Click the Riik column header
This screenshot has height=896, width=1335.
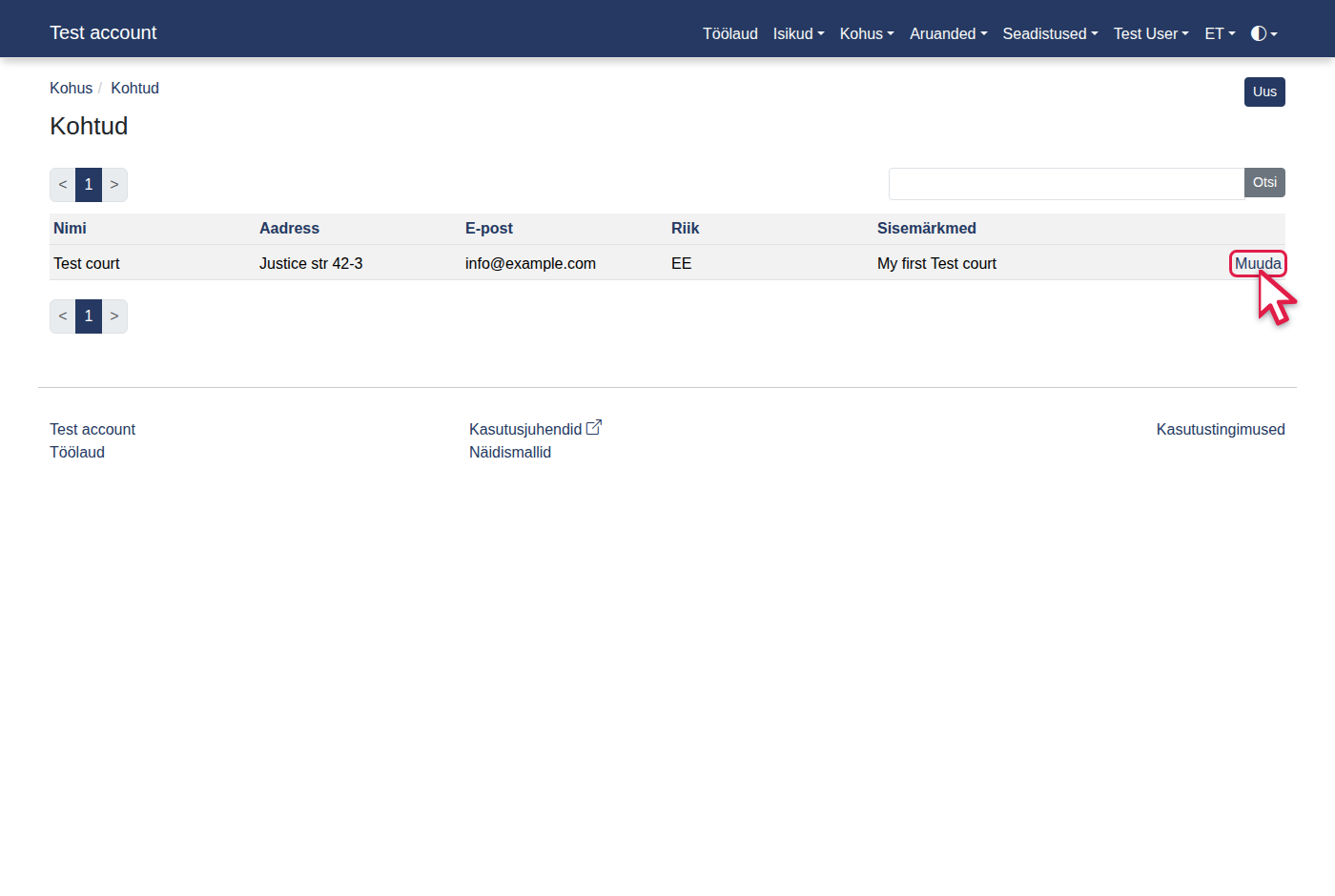pos(685,228)
